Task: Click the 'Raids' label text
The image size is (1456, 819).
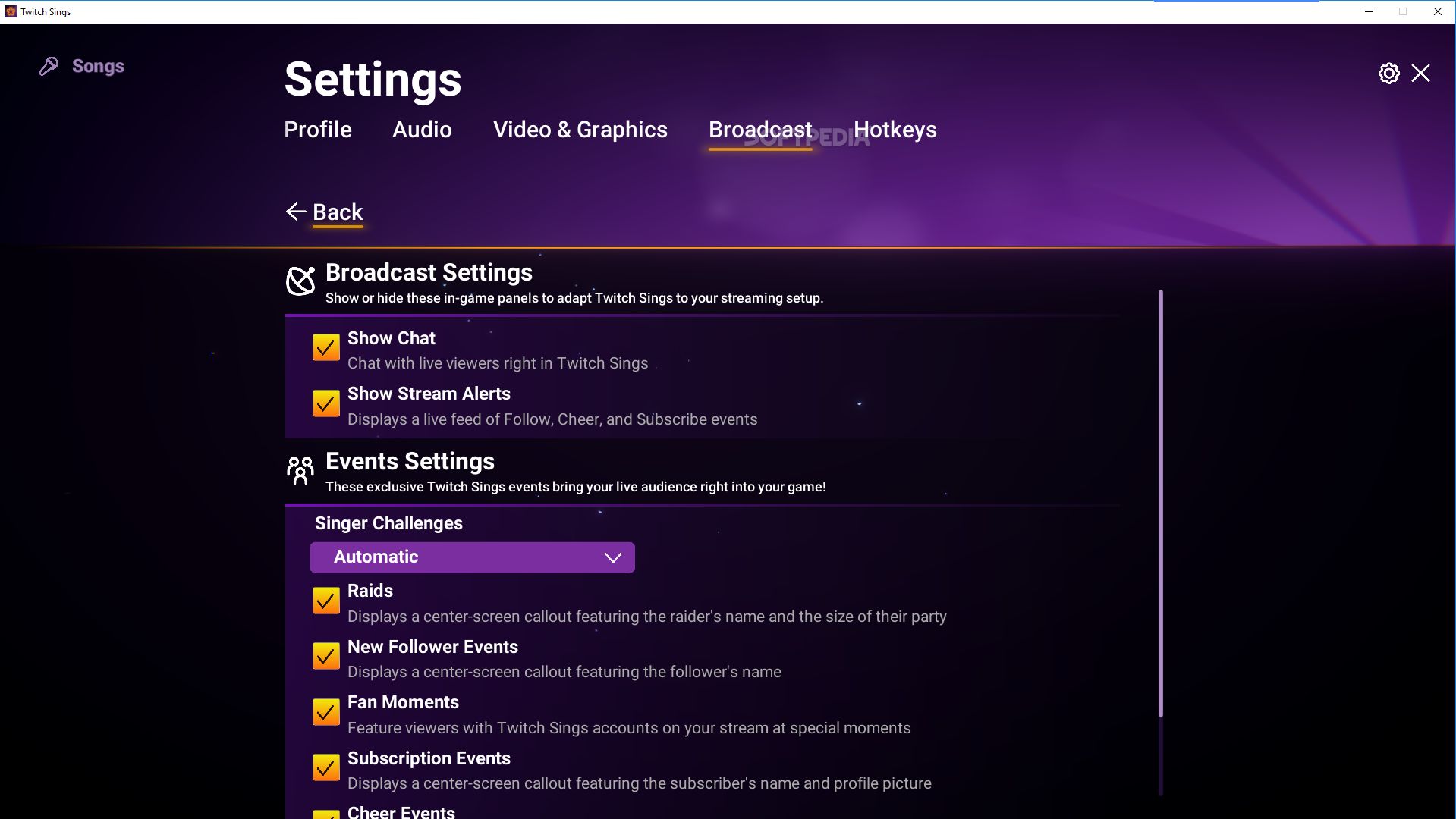Action: pos(370,591)
